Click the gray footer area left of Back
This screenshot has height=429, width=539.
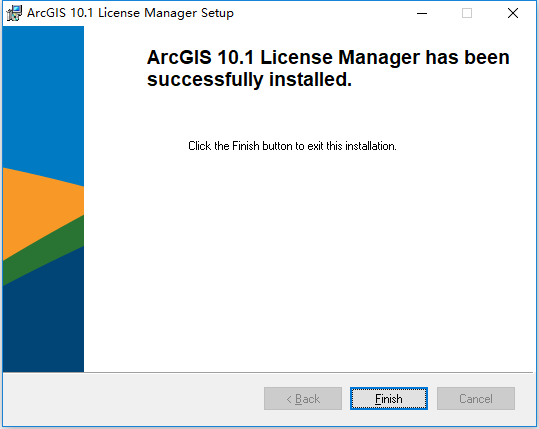click(x=133, y=399)
